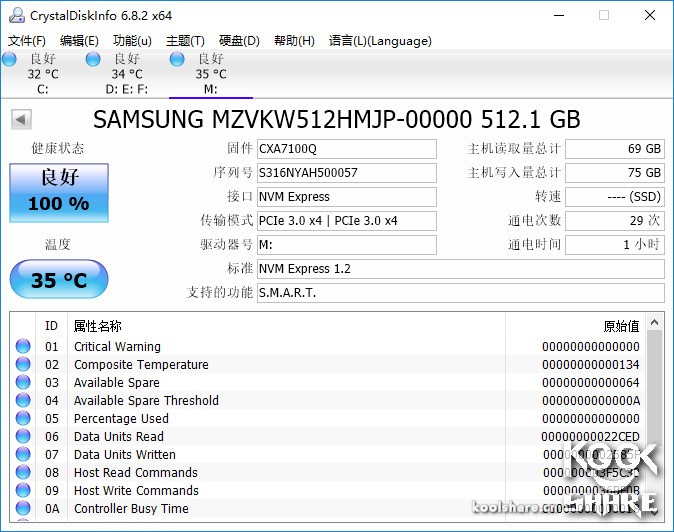Click the interface field NVM Express
This screenshot has width=674, height=532.
pos(346,197)
